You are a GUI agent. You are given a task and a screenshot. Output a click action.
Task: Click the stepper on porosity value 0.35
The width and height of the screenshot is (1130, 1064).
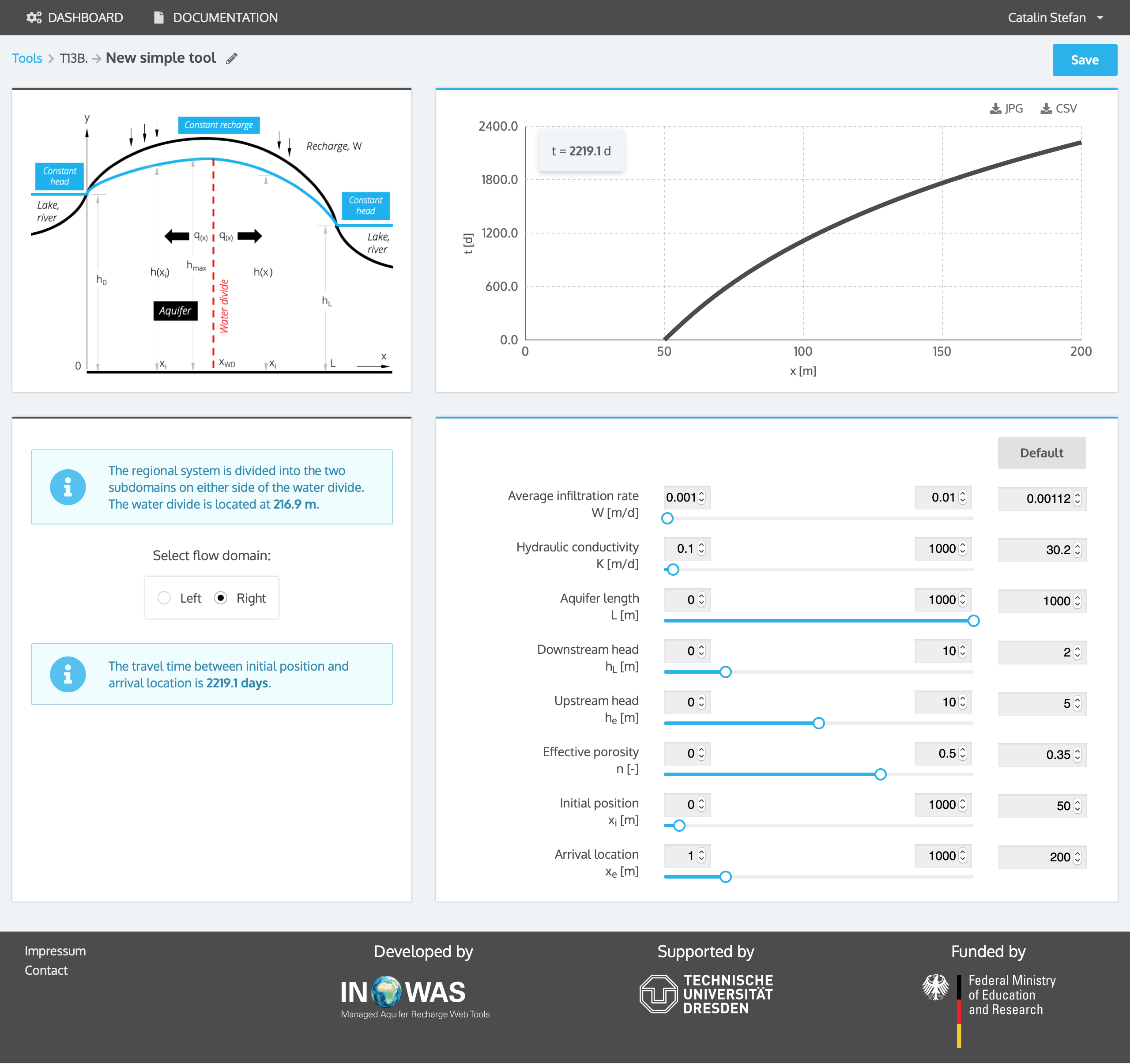pyautogui.click(x=1077, y=754)
